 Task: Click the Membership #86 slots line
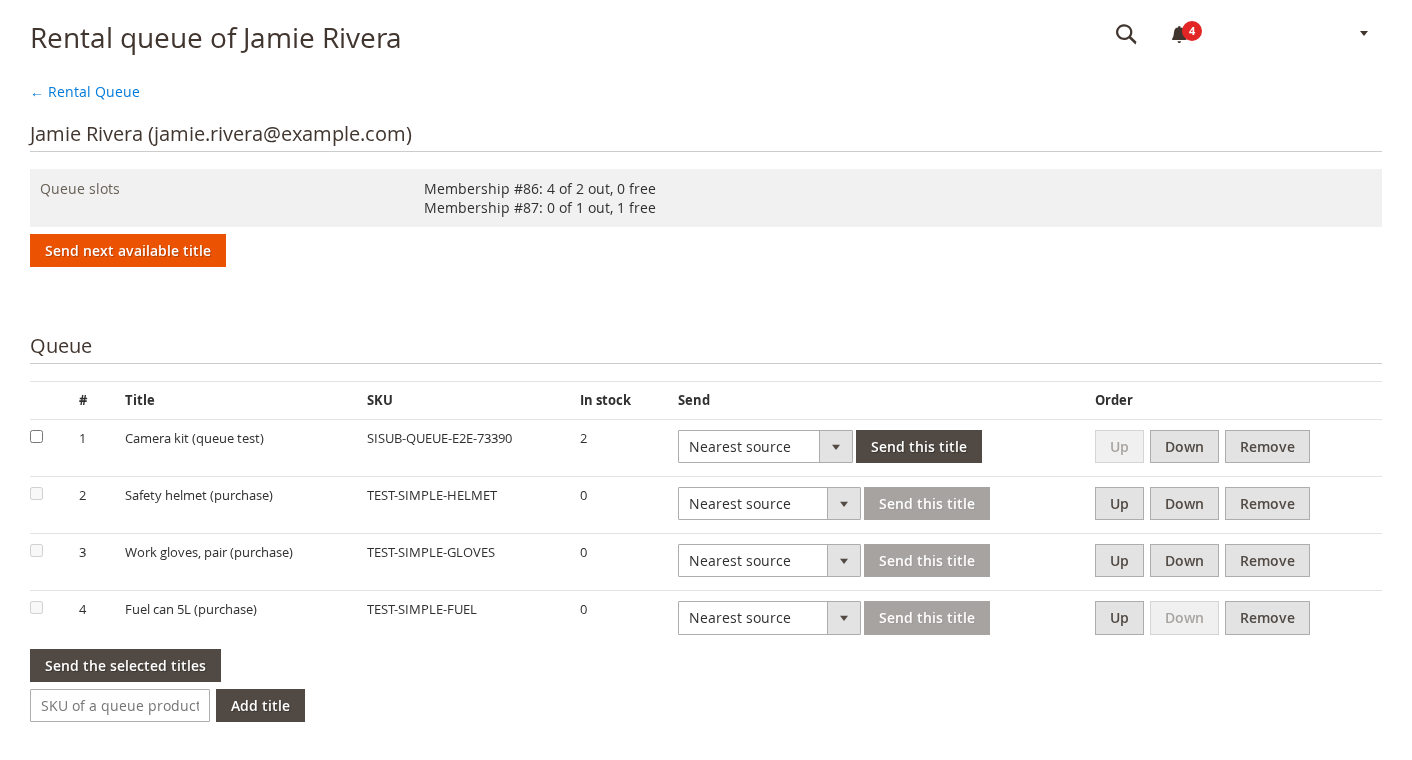click(540, 189)
